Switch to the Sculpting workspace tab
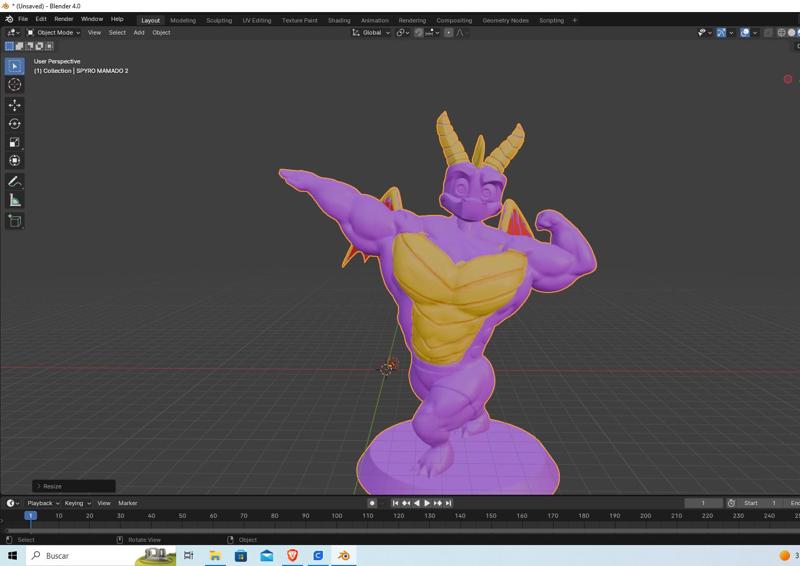The width and height of the screenshot is (800, 566). [218, 20]
